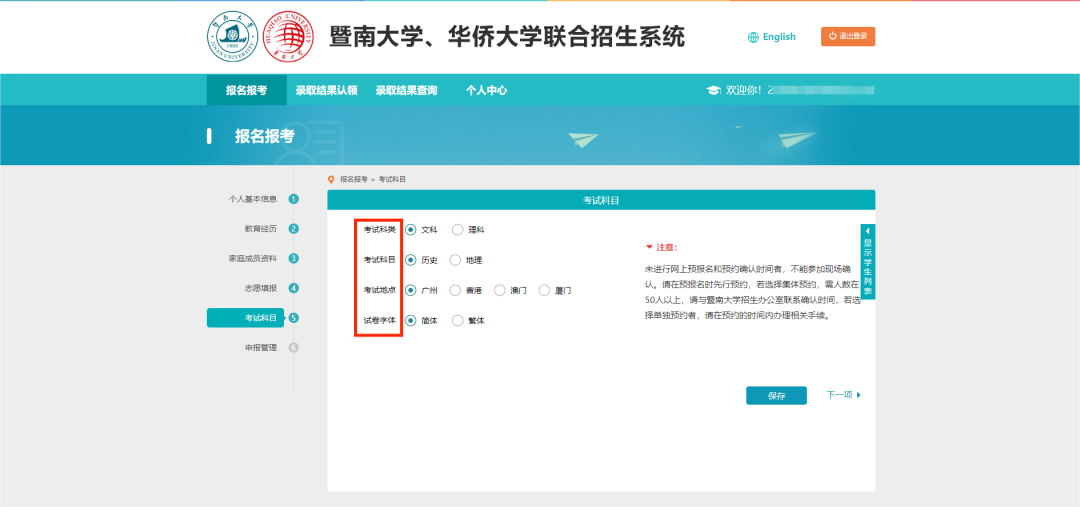Click step number 1 circle

(294, 199)
